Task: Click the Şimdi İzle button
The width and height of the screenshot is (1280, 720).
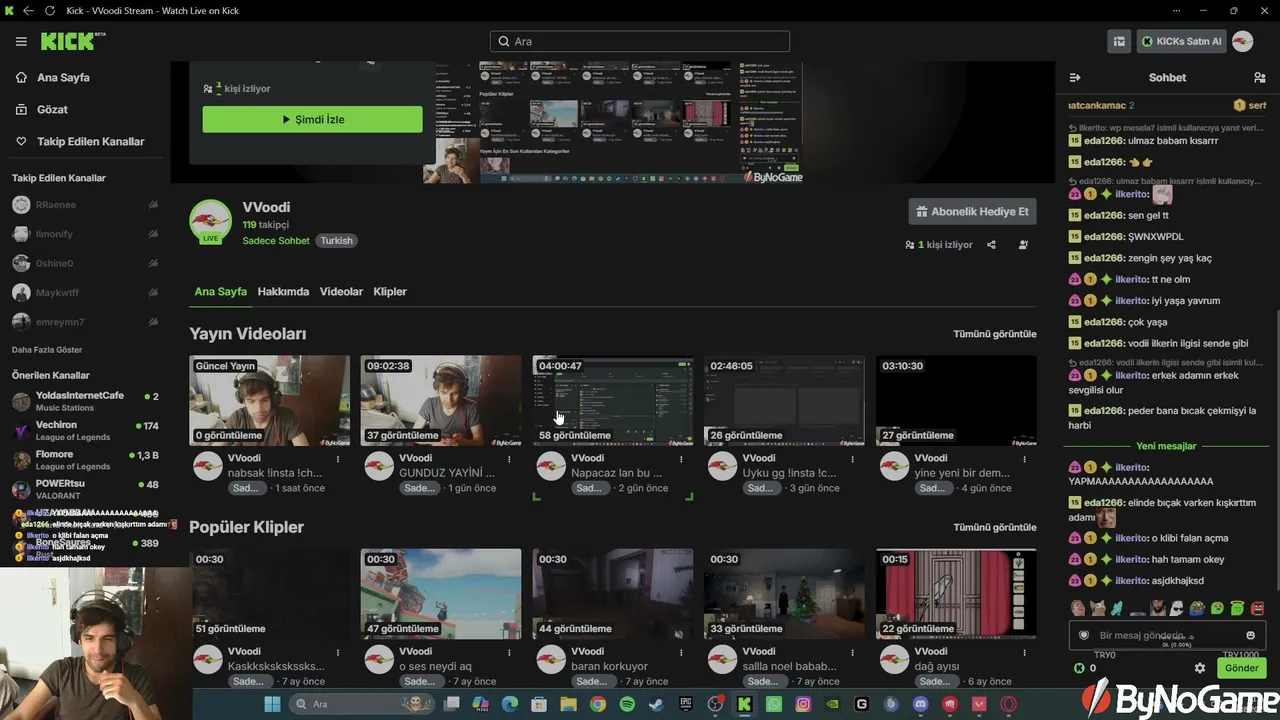Action: tap(313, 120)
